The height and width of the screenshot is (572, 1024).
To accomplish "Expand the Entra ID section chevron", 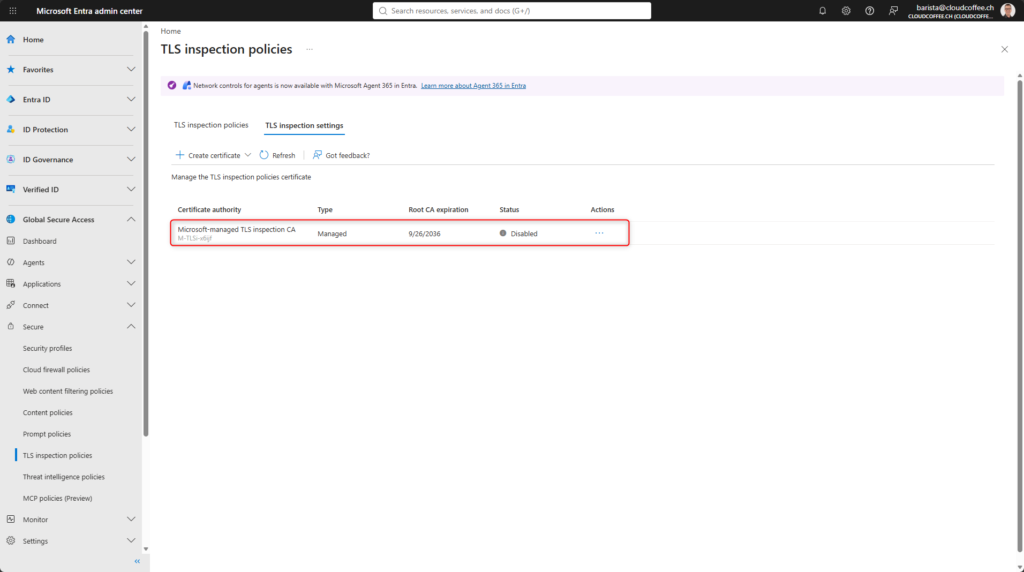I will click(x=131, y=99).
